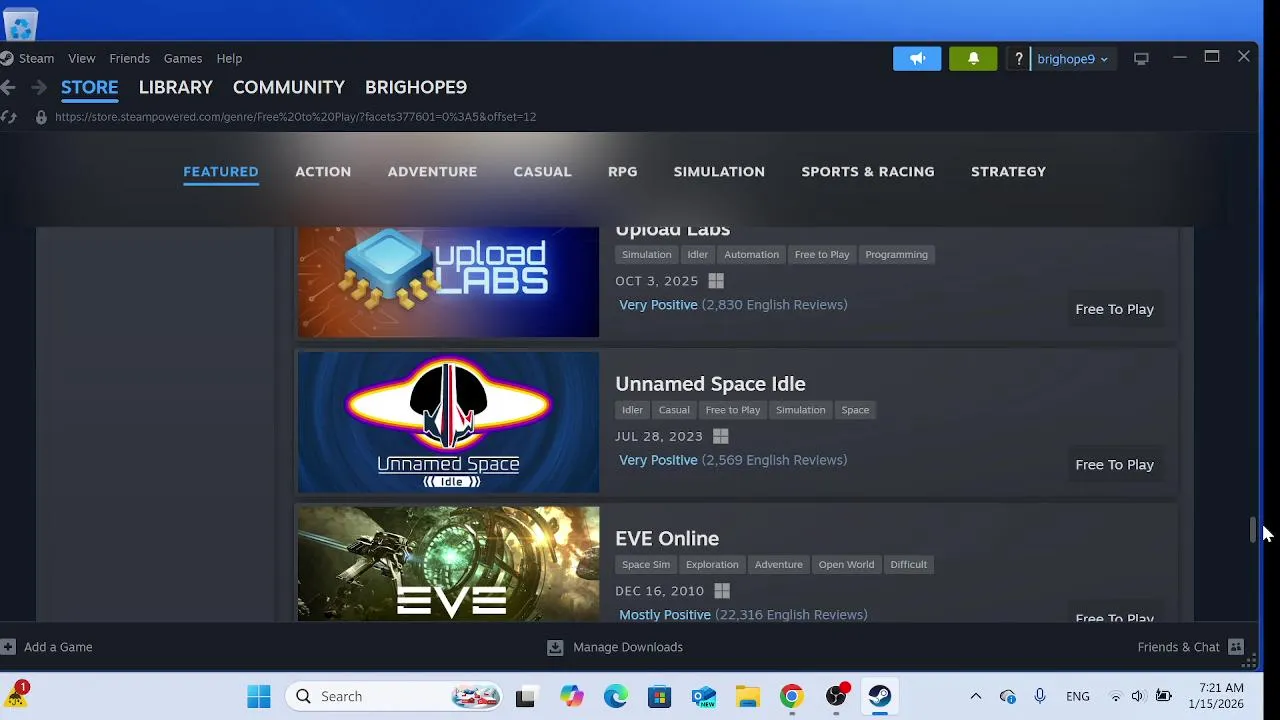Open File Explorer from taskbar

(x=747, y=696)
